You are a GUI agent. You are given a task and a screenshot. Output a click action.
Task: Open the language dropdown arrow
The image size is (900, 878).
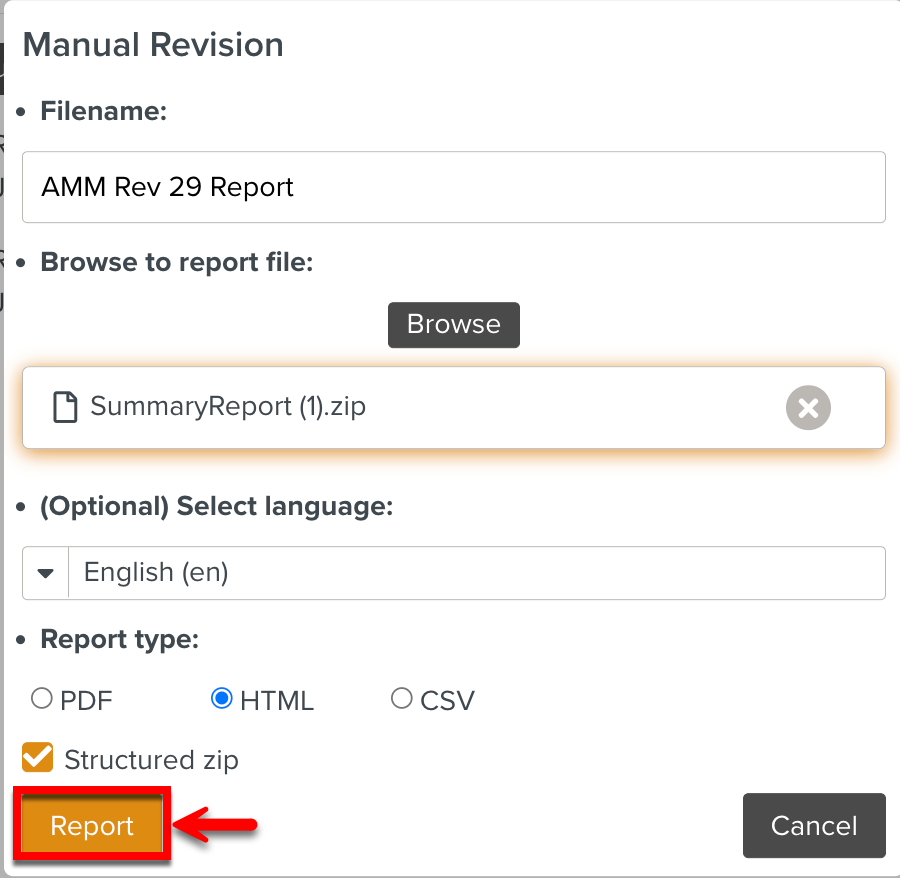pyautogui.click(x=45, y=573)
